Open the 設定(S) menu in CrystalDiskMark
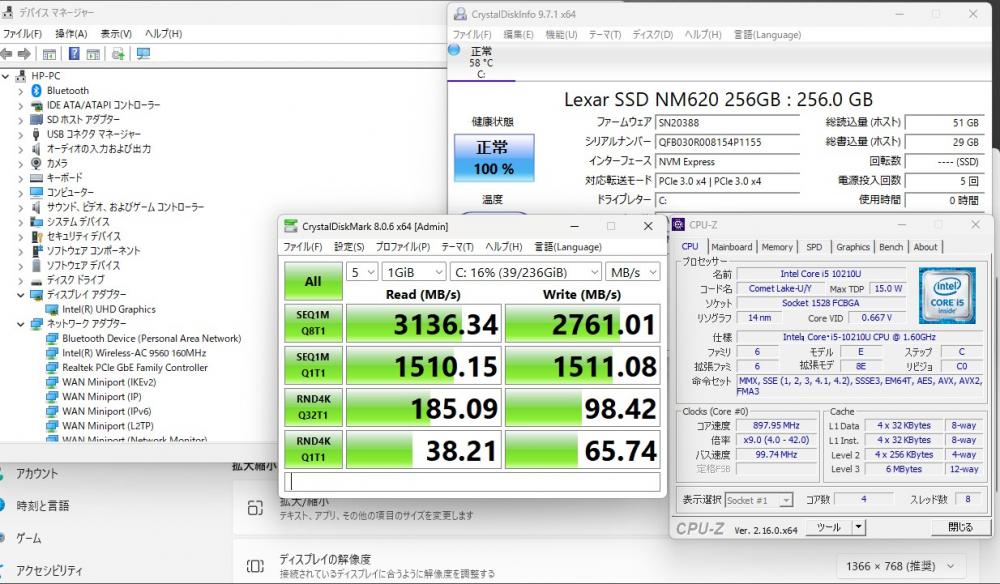Viewport: 1000px width, 584px height. [349, 247]
